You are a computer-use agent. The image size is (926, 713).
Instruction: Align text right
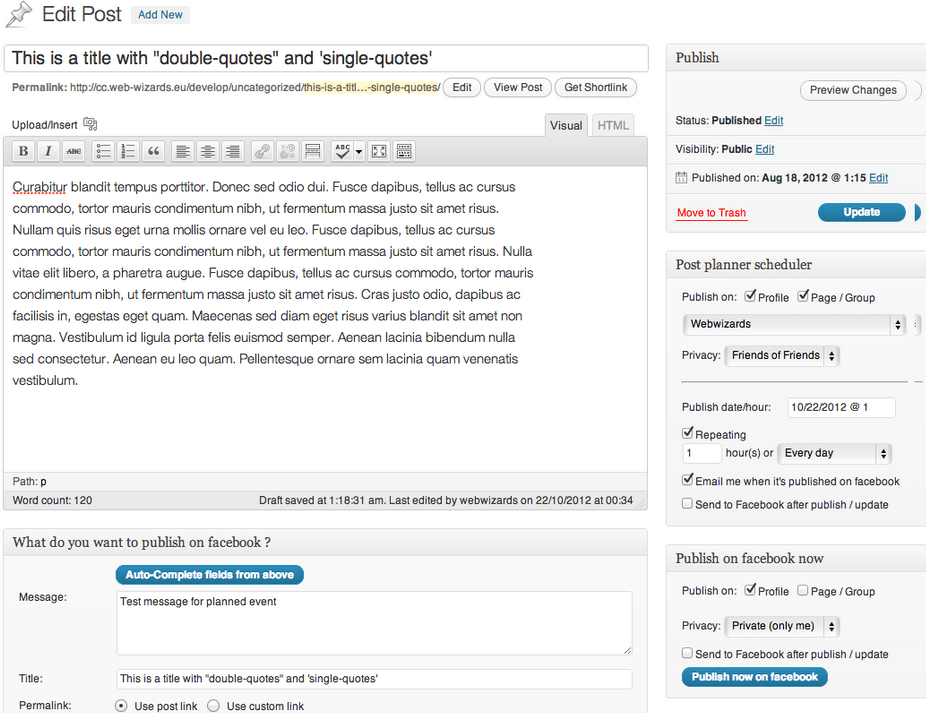coord(233,151)
